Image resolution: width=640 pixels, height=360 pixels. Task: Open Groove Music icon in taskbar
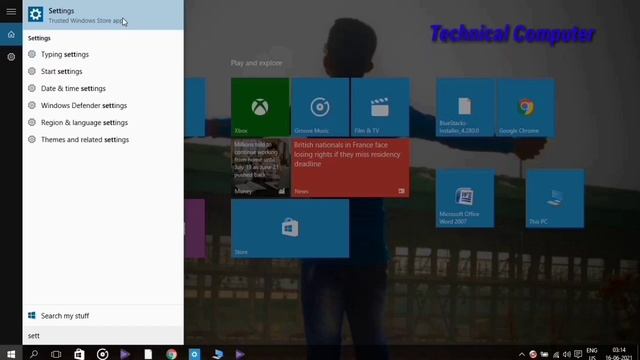tap(102, 354)
